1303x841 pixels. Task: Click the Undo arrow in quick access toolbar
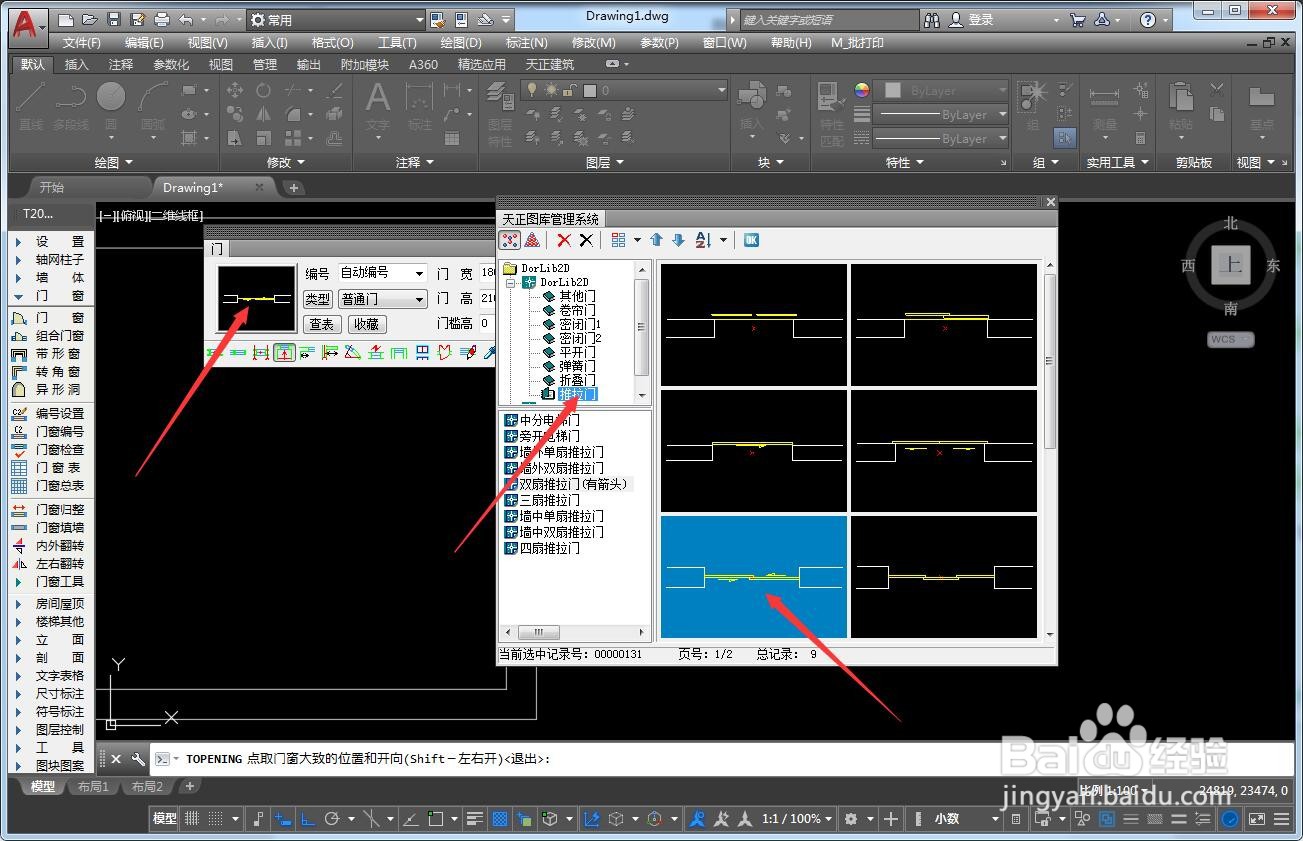pyautogui.click(x=186, y=20)
